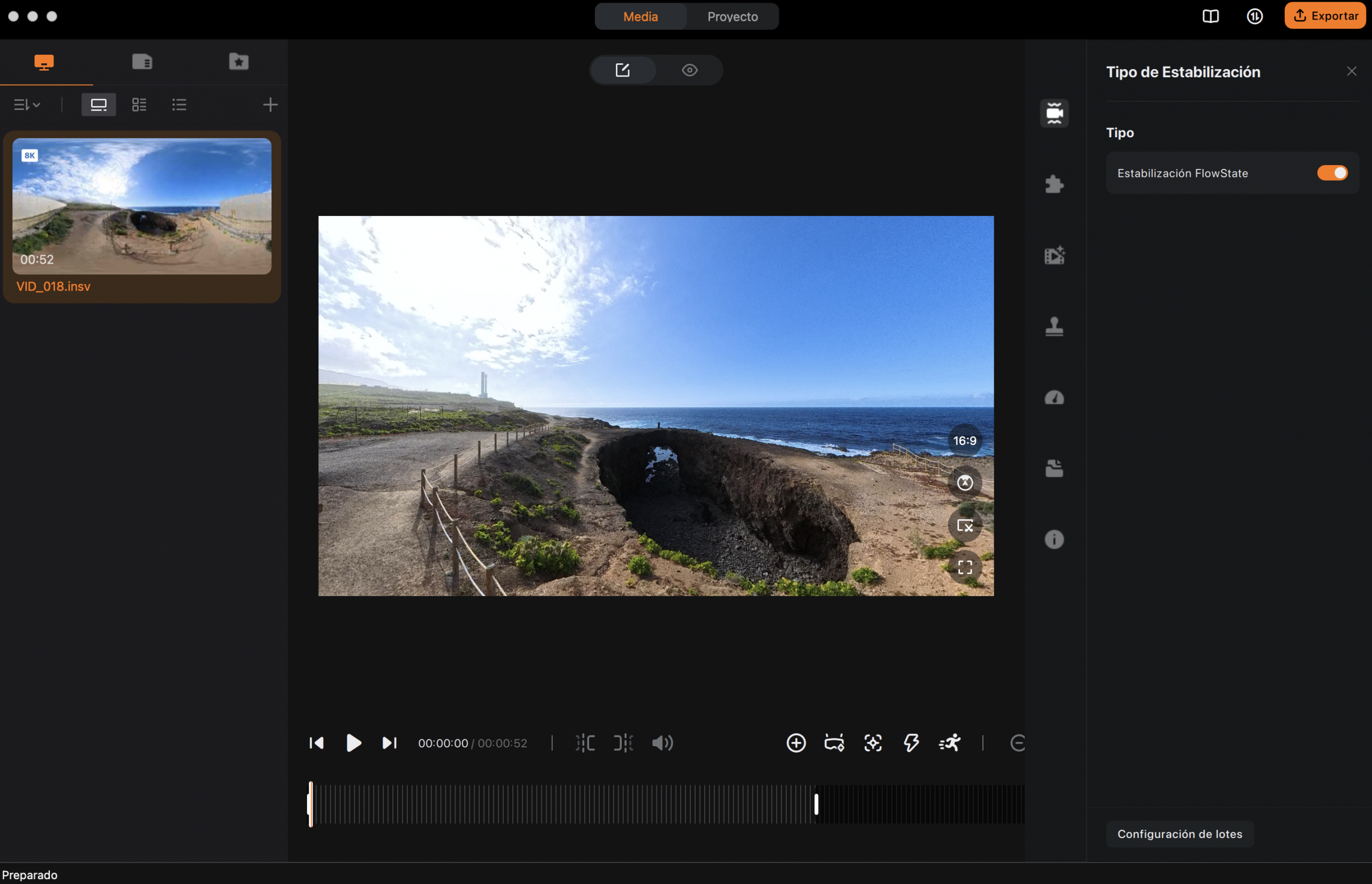The width and height of the screenshot is (1372, 884).
Task: Open the 16:9 aspect ratio selector
Action: coord(965,440)
